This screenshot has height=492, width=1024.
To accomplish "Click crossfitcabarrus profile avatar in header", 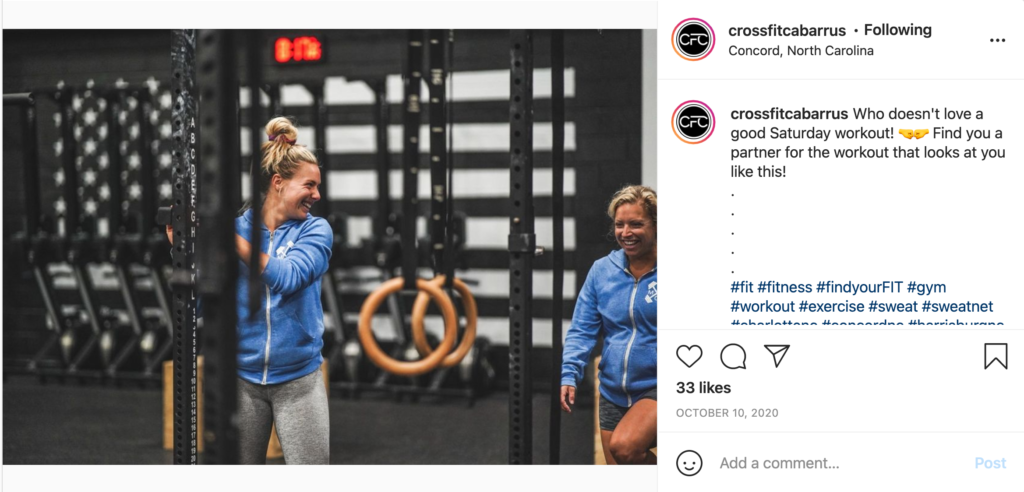I will [693, 39].
